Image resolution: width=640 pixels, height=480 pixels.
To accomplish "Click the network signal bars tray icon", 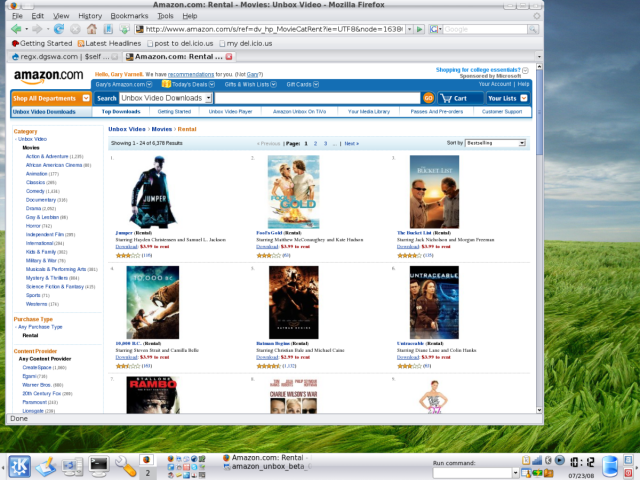I will click(x=537, y=460).
